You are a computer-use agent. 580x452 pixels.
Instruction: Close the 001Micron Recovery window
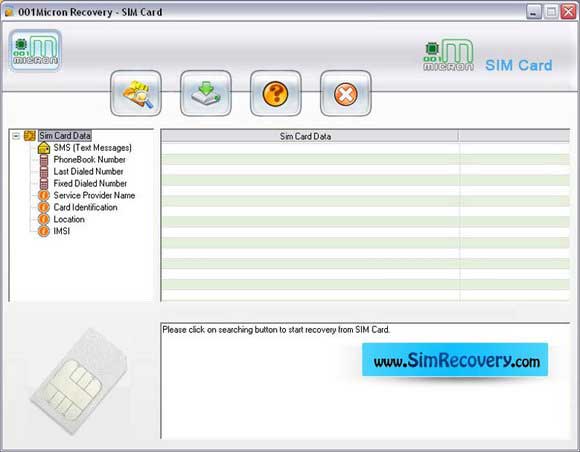[569, 12]
